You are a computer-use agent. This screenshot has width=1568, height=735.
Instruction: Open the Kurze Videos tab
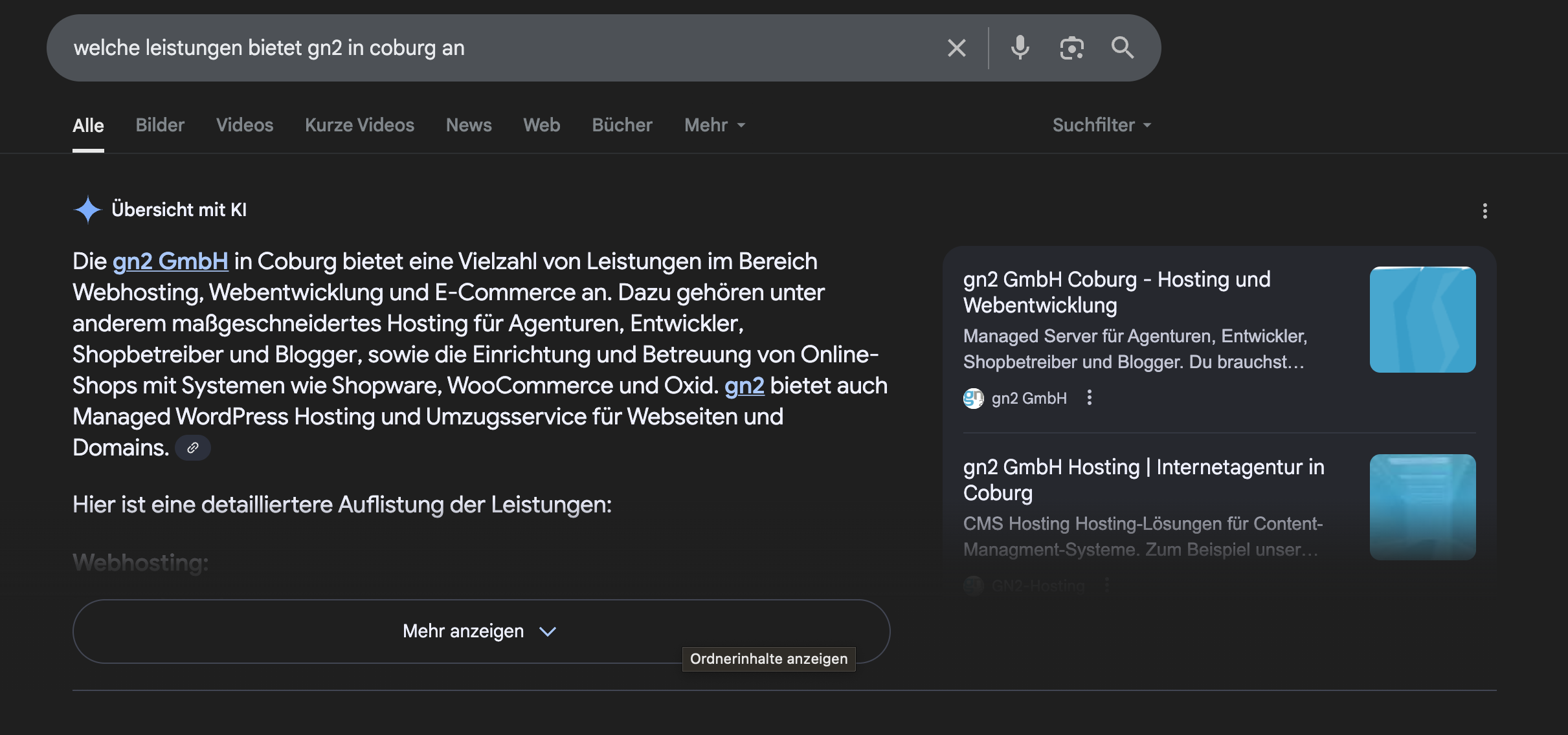(x=359, y=125)
